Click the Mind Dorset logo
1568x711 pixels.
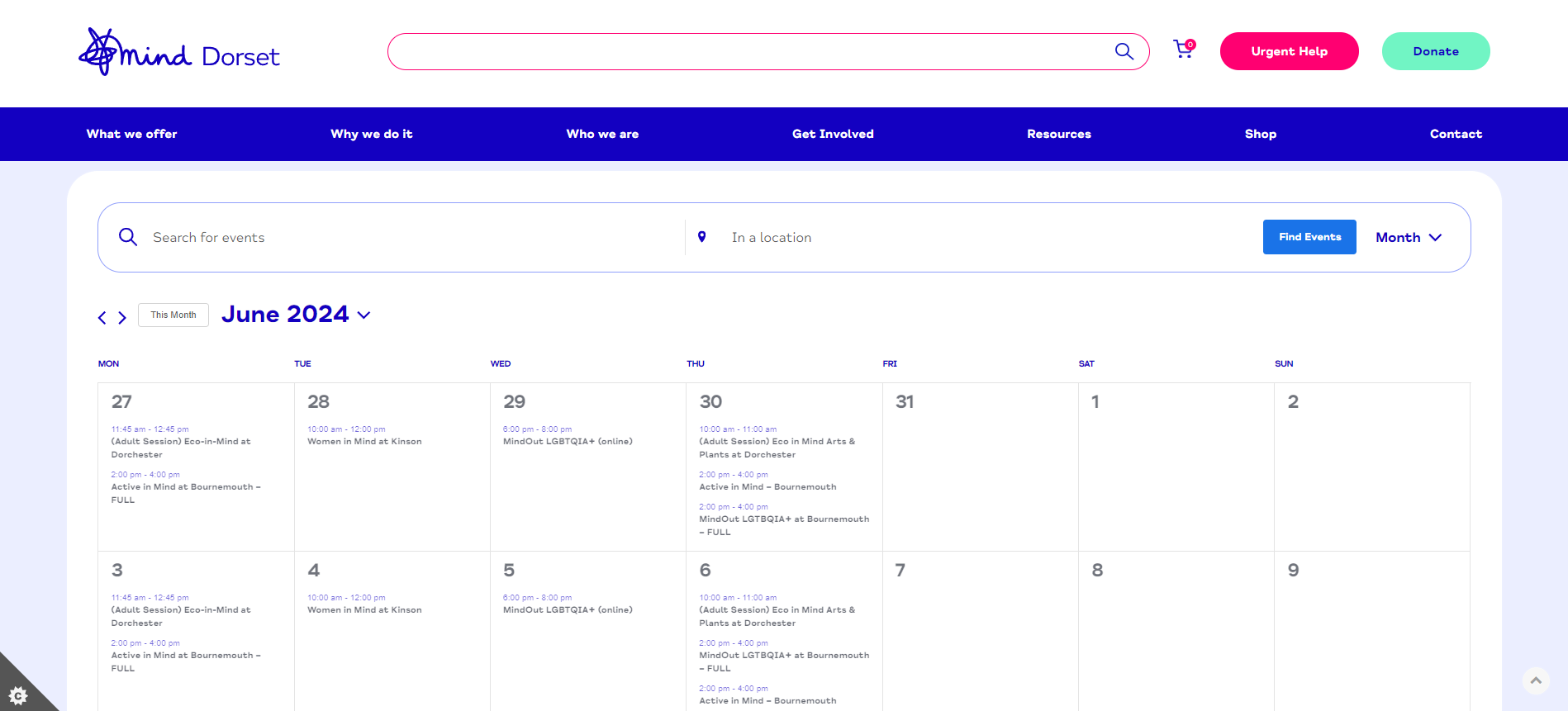click(179, 52)
